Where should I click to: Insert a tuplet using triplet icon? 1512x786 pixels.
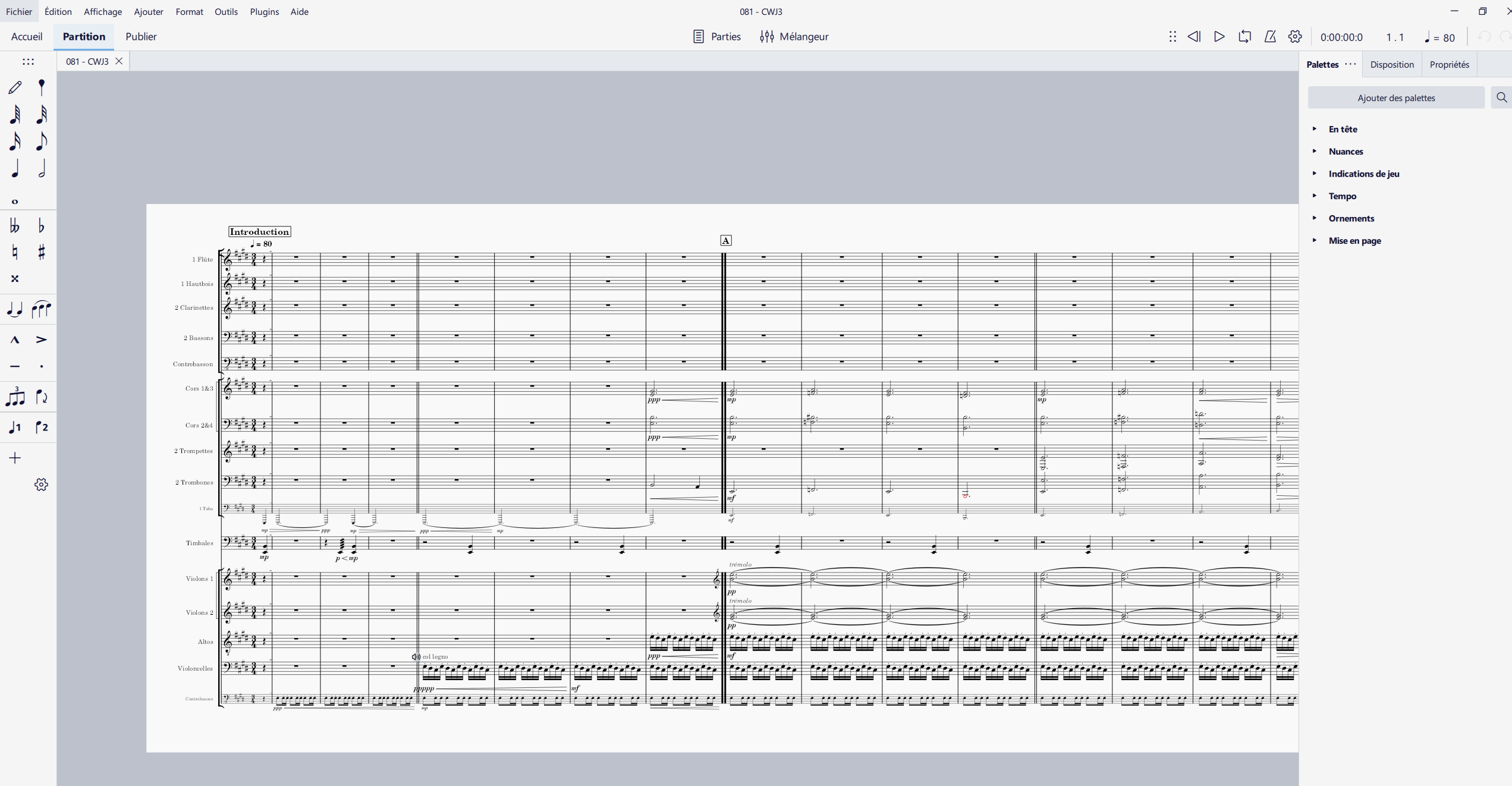15,397
